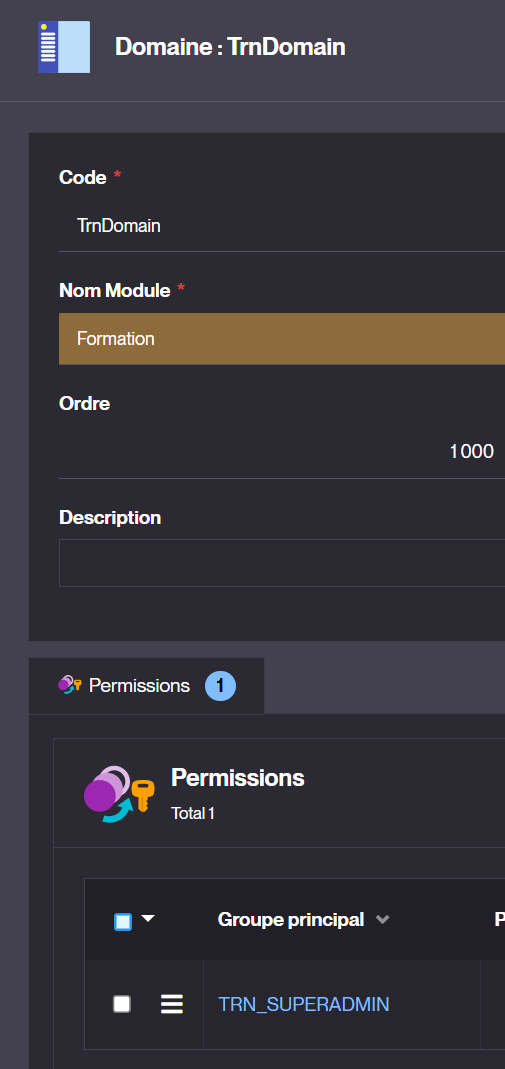Click the Domaine : TrnDomain page title
This screenshot has width=505, height=1069.
(230, 47)
